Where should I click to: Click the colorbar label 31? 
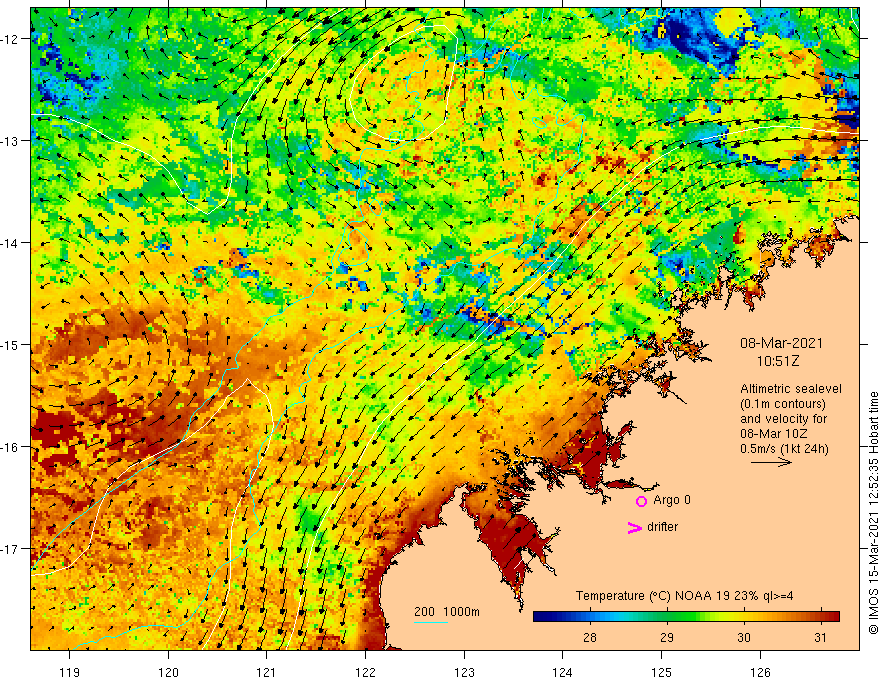coord(821,637)
